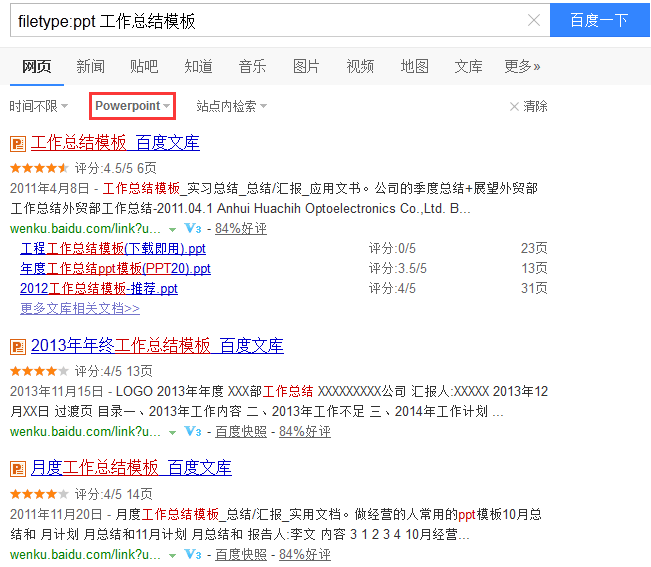The width and height of the screenshot is (651, 567).
Task: Click the PPT icon beside 月度工作总结模板
Action: click(x=18, y=469)
